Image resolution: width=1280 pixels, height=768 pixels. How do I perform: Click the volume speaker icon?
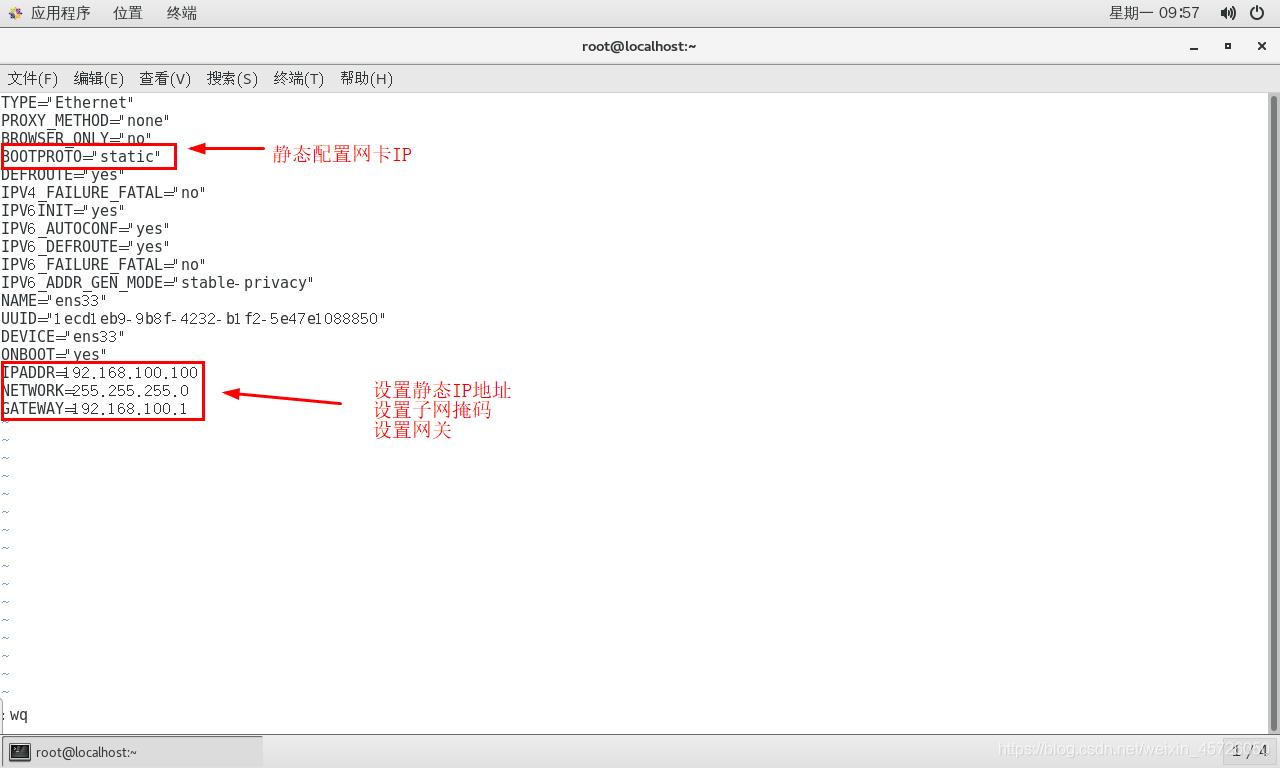pyautogui.click(x=1228, y=13)
